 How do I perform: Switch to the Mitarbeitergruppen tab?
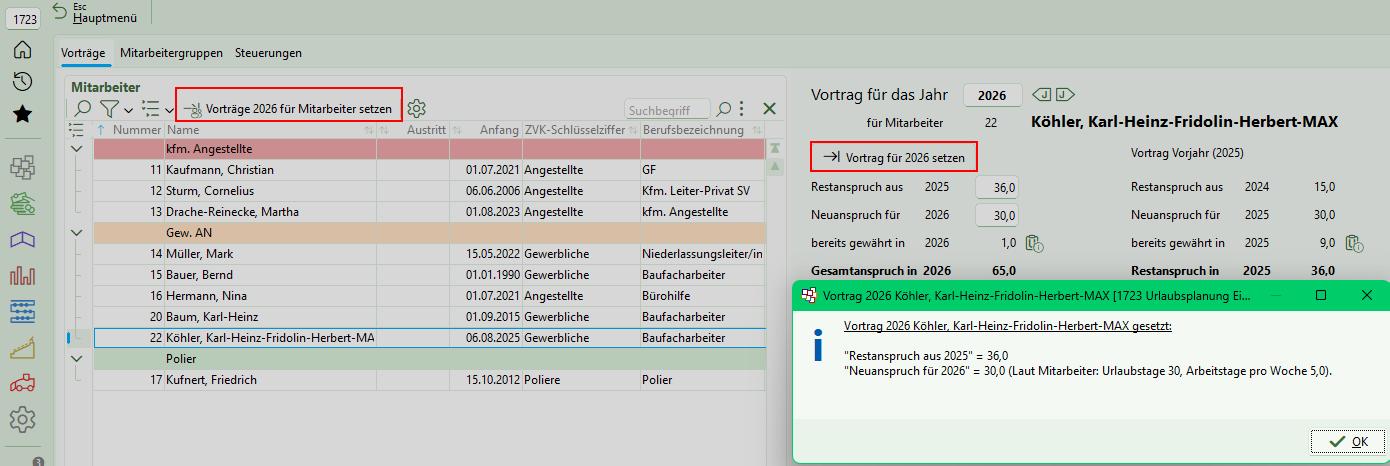[x=171, y=53]
